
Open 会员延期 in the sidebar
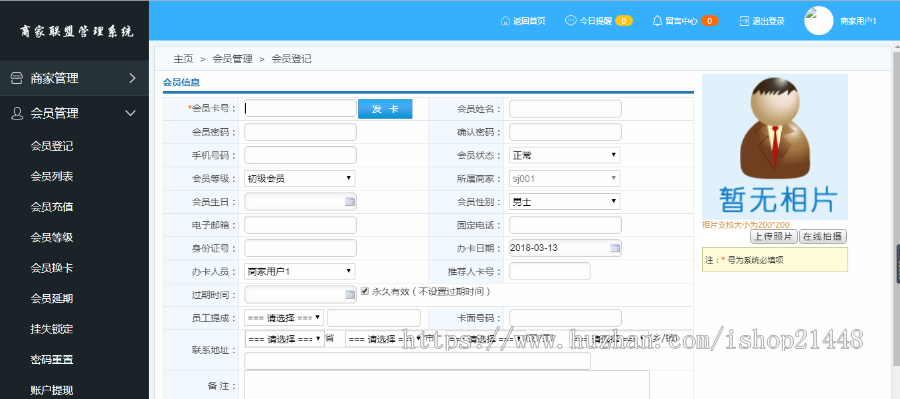52,299
